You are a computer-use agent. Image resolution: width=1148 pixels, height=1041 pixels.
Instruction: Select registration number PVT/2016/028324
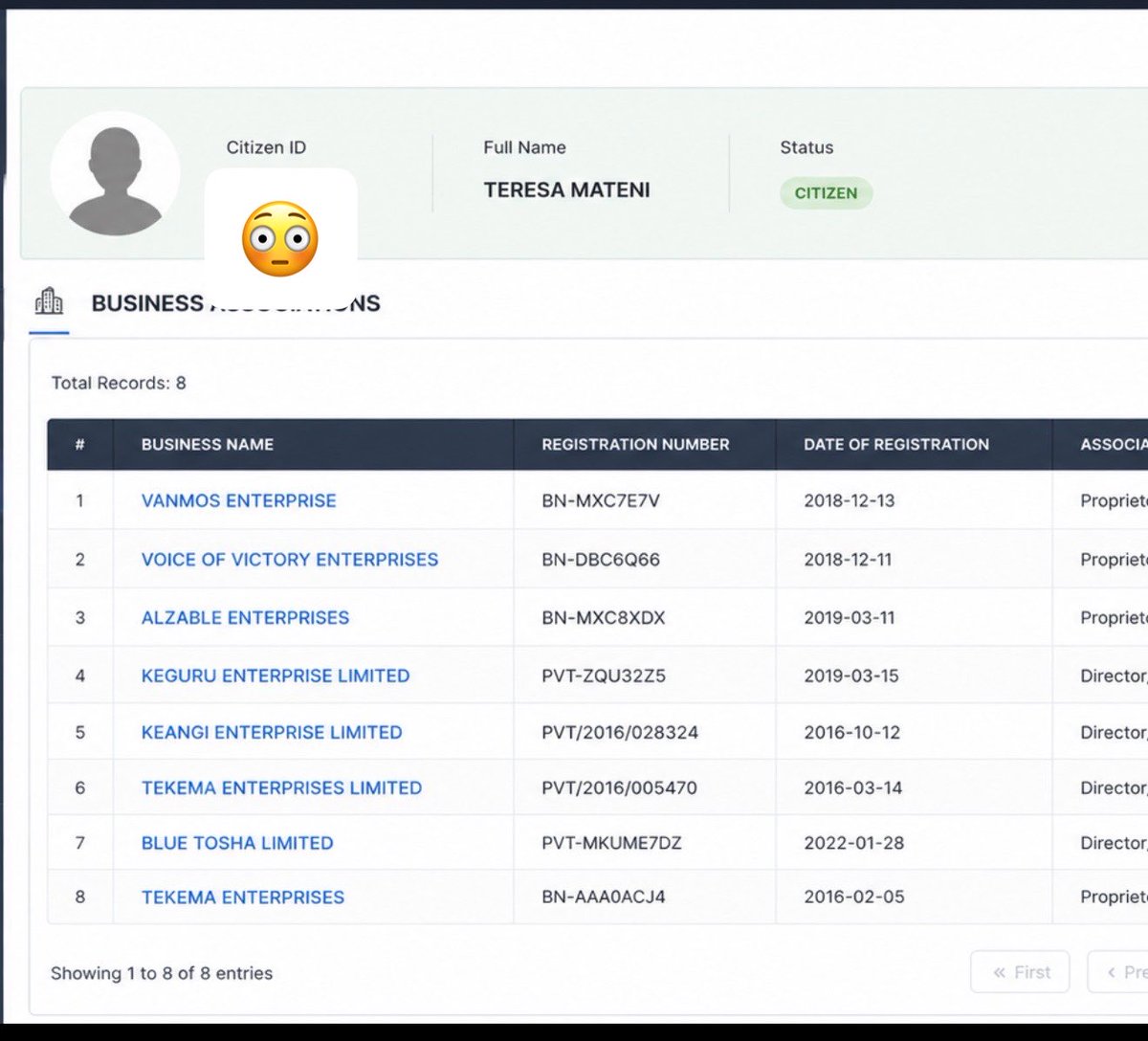[x=620, y=732]
